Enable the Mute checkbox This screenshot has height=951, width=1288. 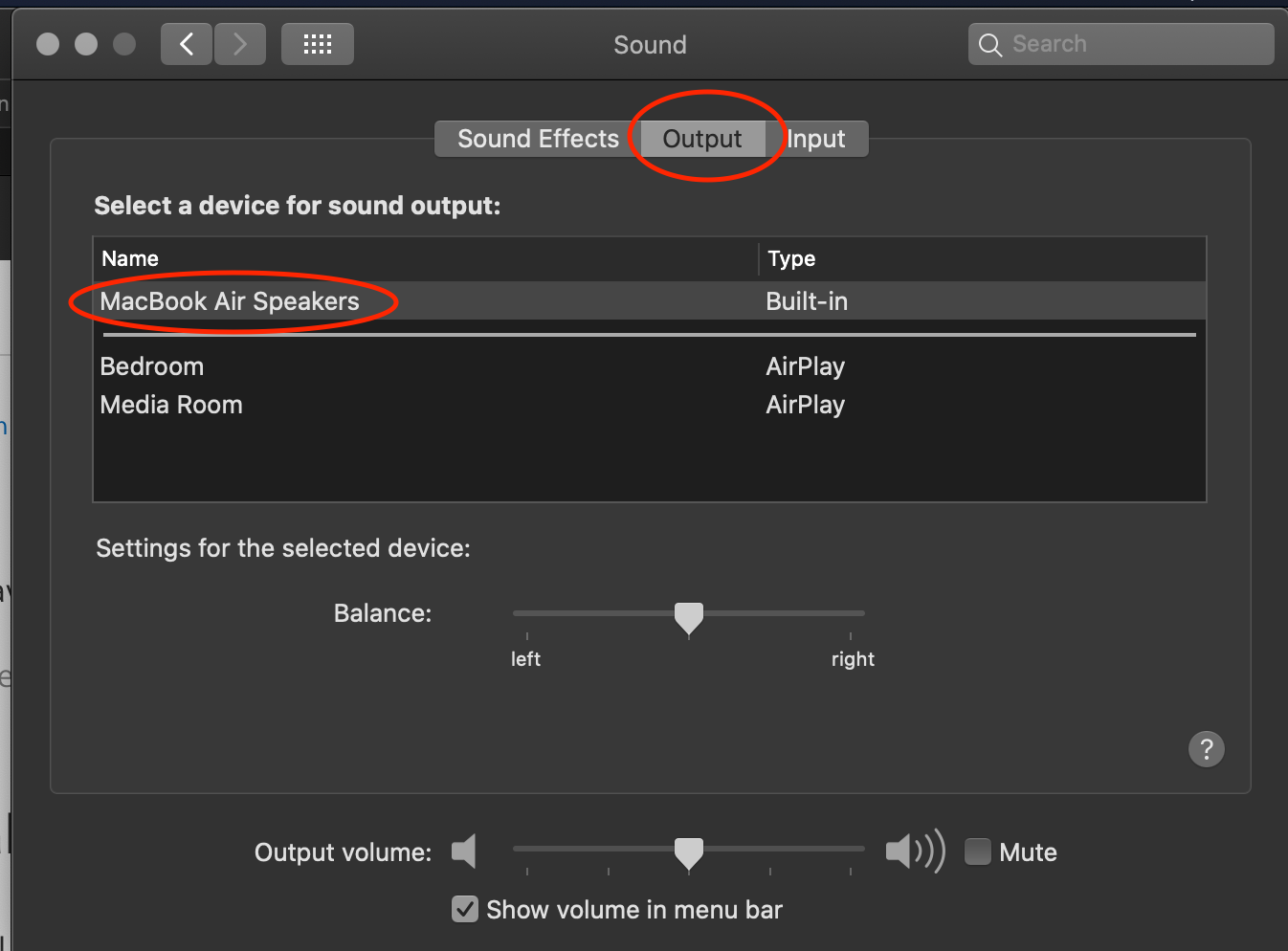click(978, 851)
